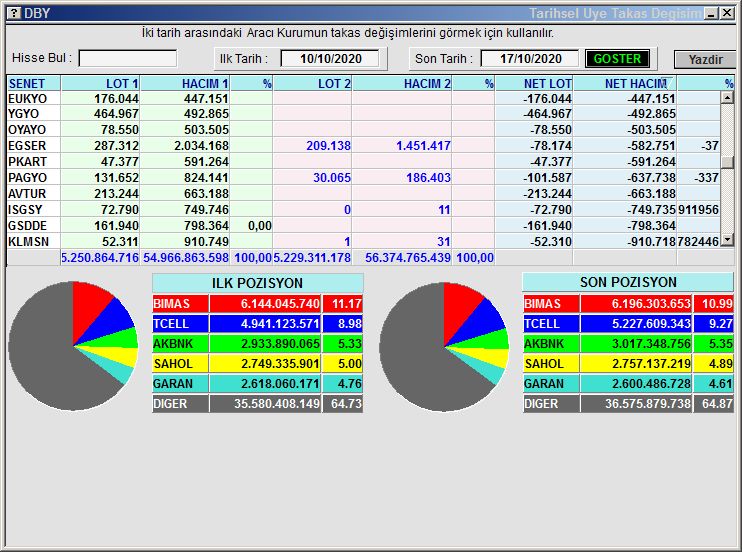This screenshot has width=742, height=552.
Task: Focus the Hisse Bul search field
Action: (x=128, y=58)
